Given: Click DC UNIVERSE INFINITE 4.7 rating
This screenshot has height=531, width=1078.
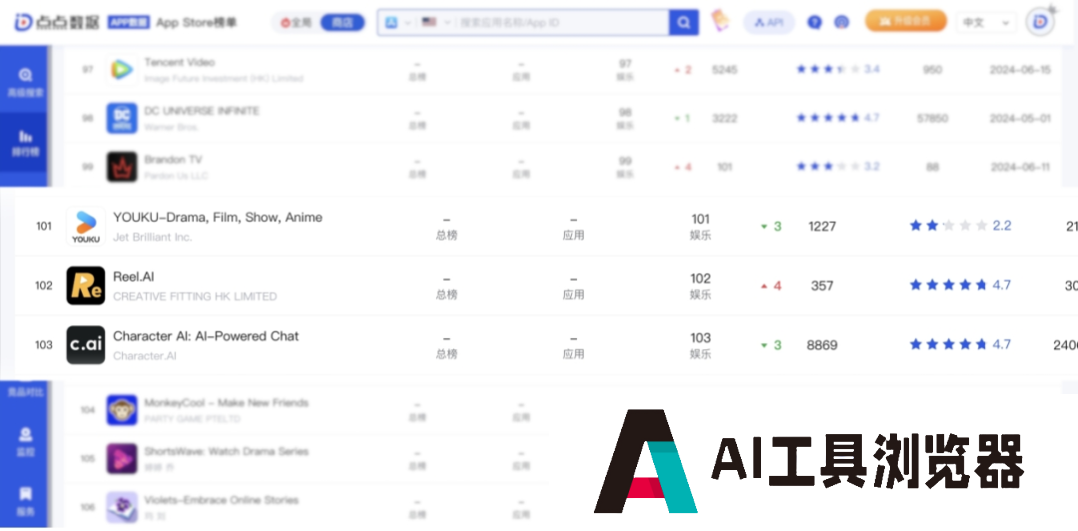Looking at the screenshot, I should click(838, 118).
